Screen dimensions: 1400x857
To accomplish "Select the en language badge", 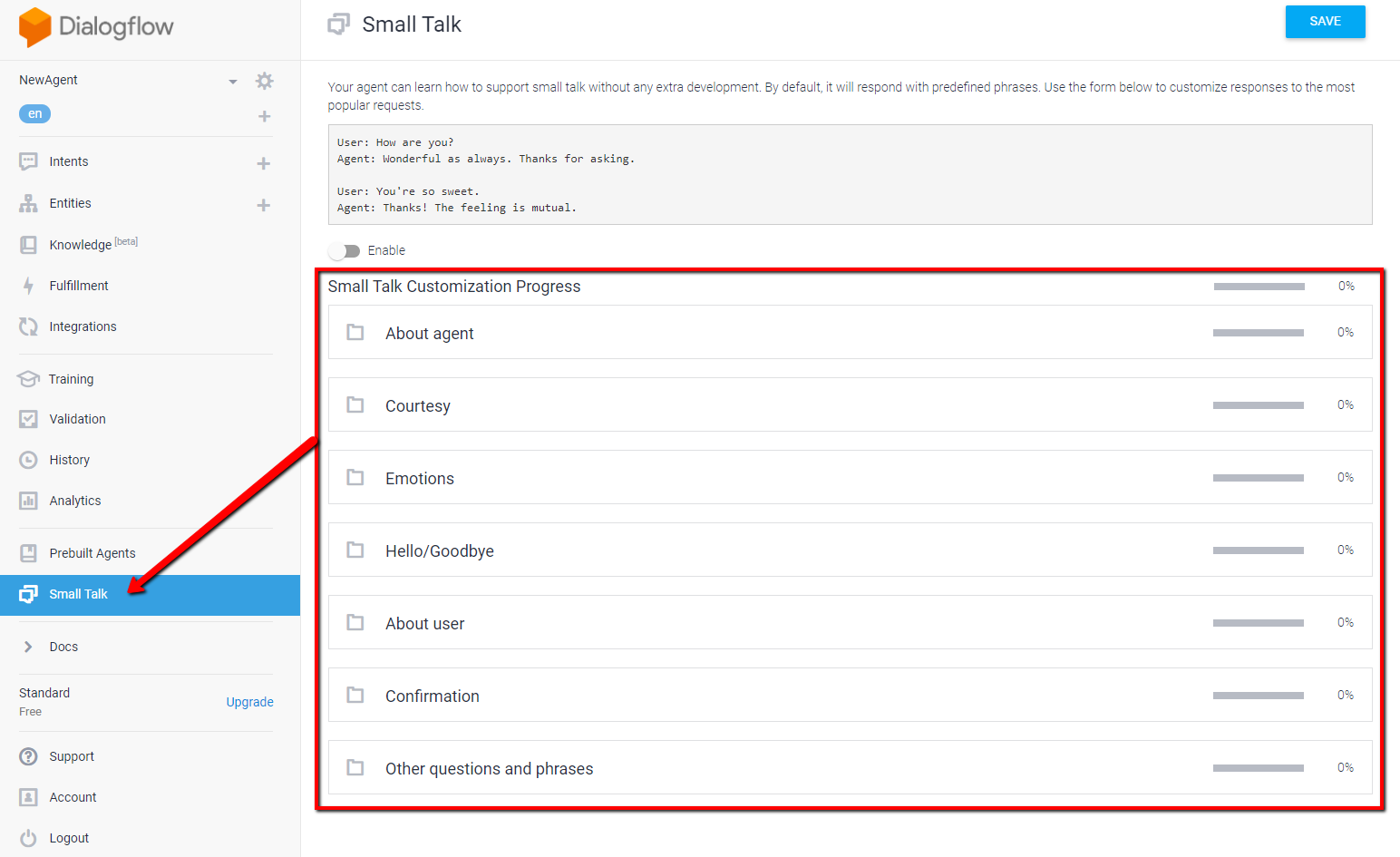I will 34,113.
